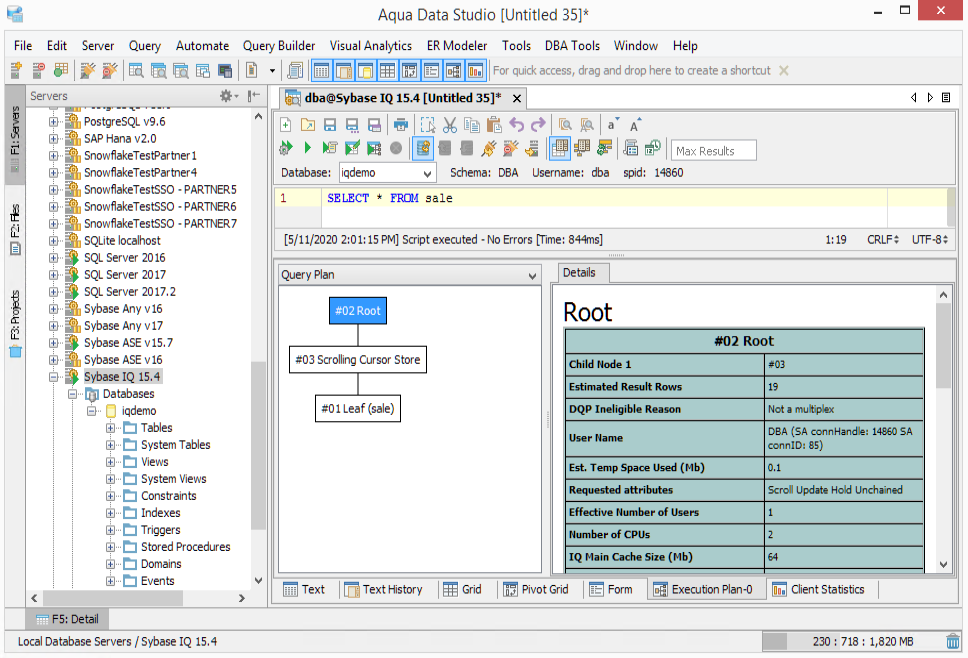The image size is (968, 658).
Task: Select Stored Procedures in the server tree
Action: click(x=185, y=547)
